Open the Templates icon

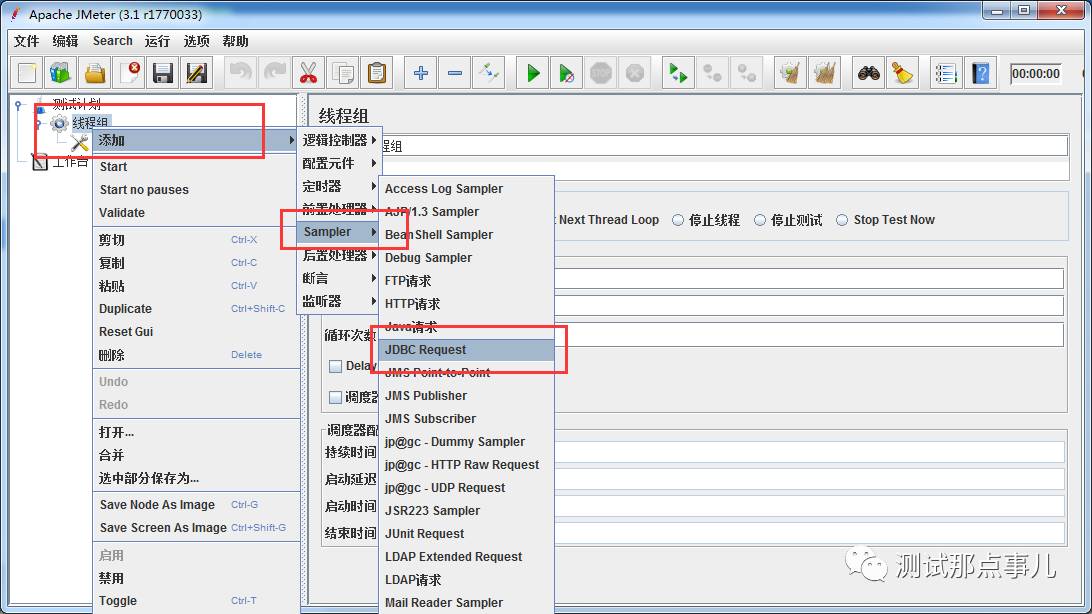61,73
